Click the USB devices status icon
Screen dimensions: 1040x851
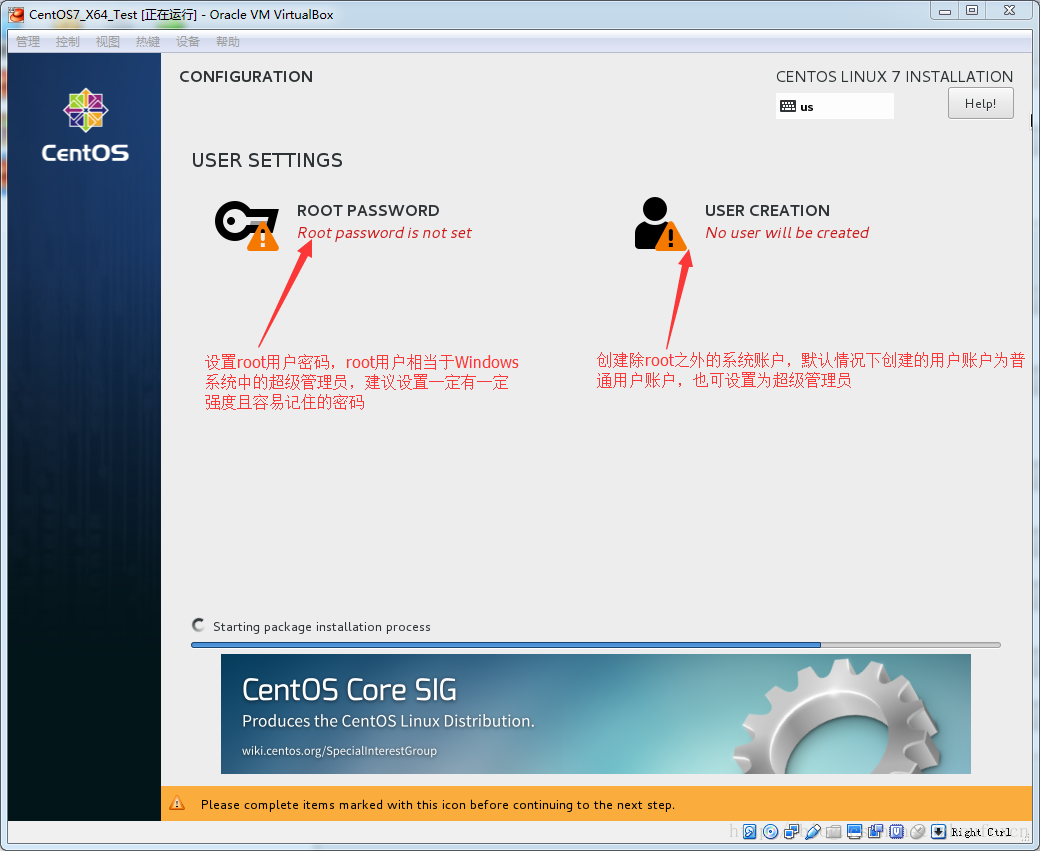[812, 831]
